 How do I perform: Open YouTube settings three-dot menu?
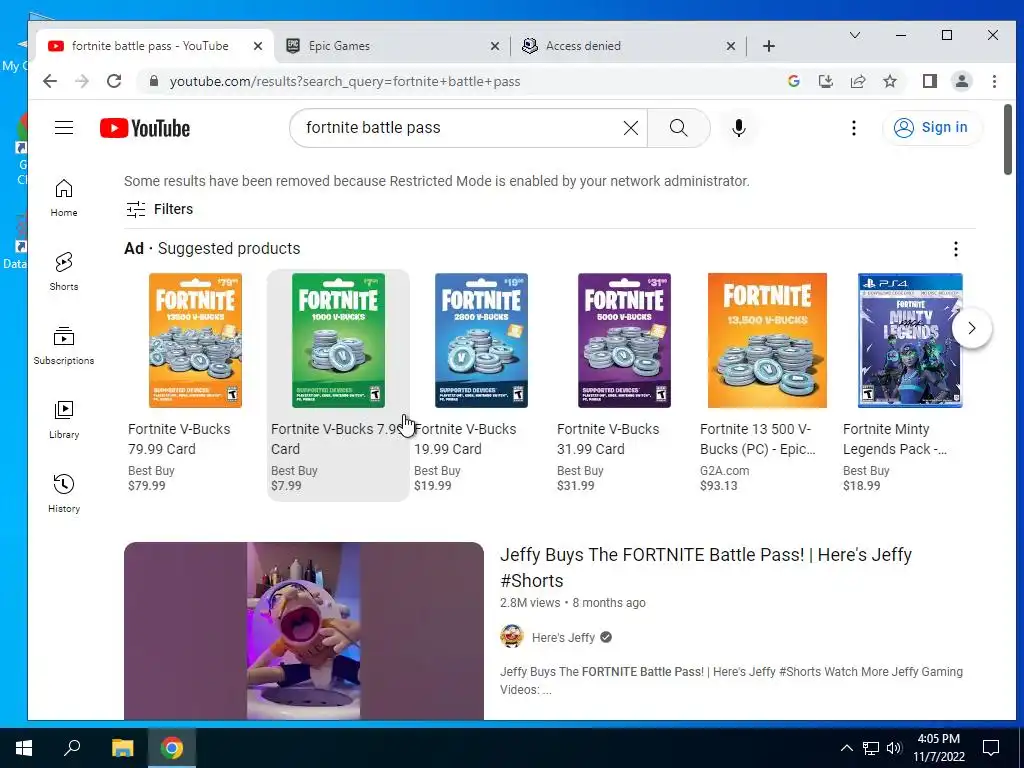pos(854,128)
